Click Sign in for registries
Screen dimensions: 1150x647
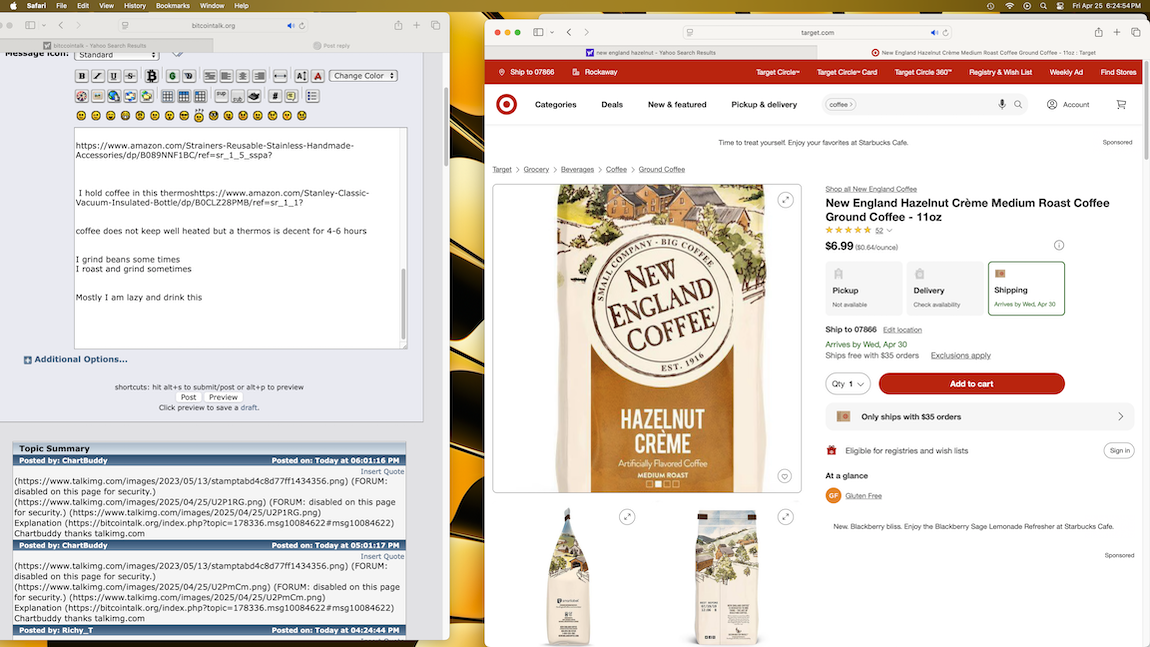coord(1119,450)
